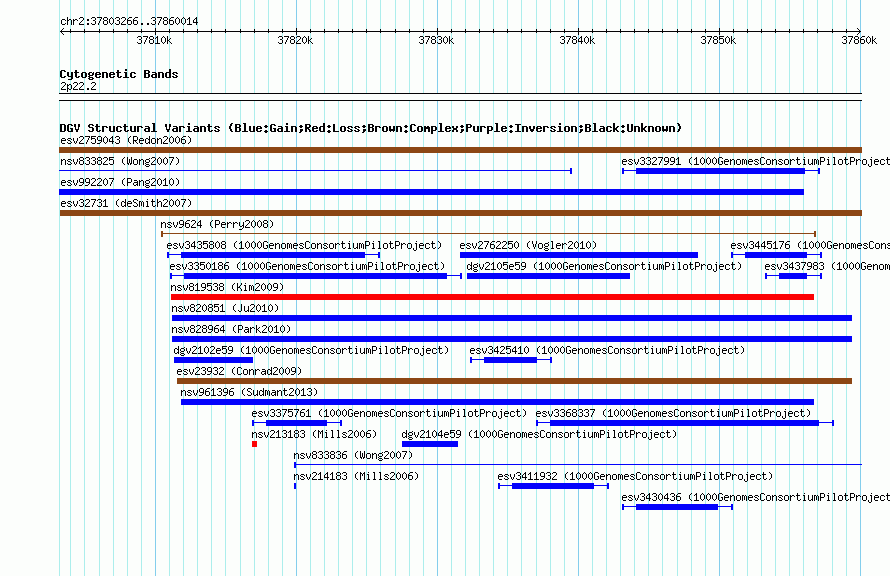Select the blue nsv828964 bar
The image size is (890, 576).
pos(511,339)
